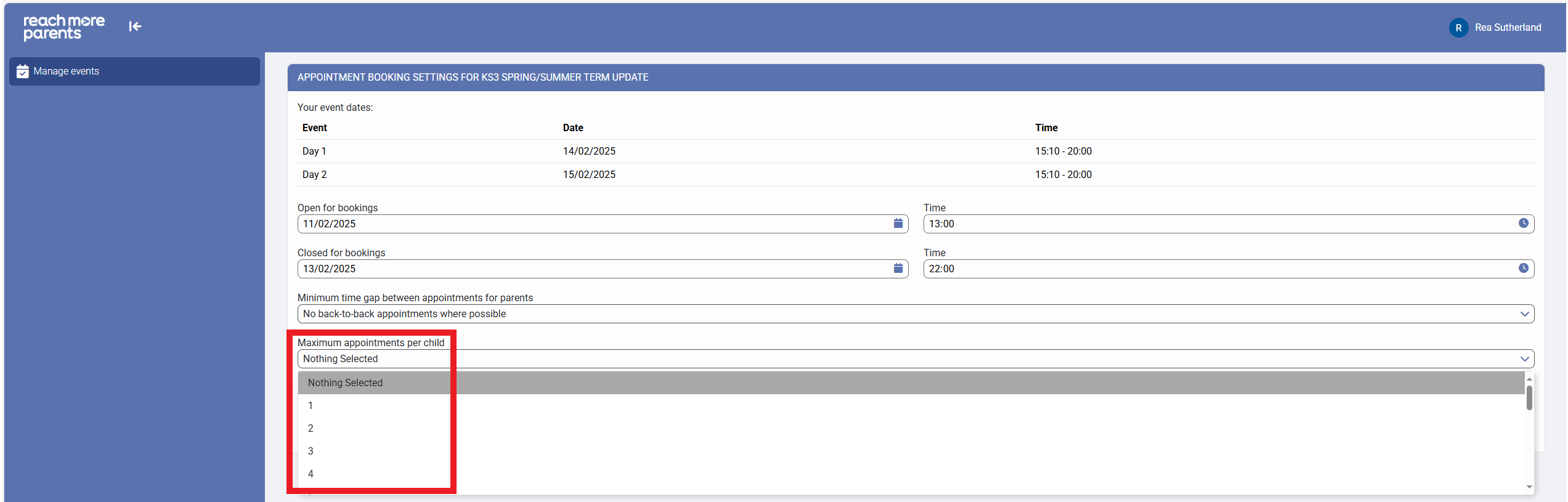
Task: Open calendar picker for Open for bookings
Action: [x=898, y=224]
